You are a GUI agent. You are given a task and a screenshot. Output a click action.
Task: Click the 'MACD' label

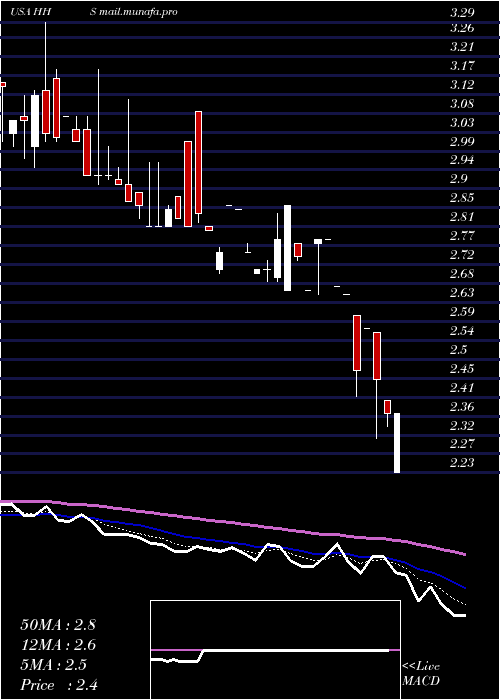(x=421, y=682)
